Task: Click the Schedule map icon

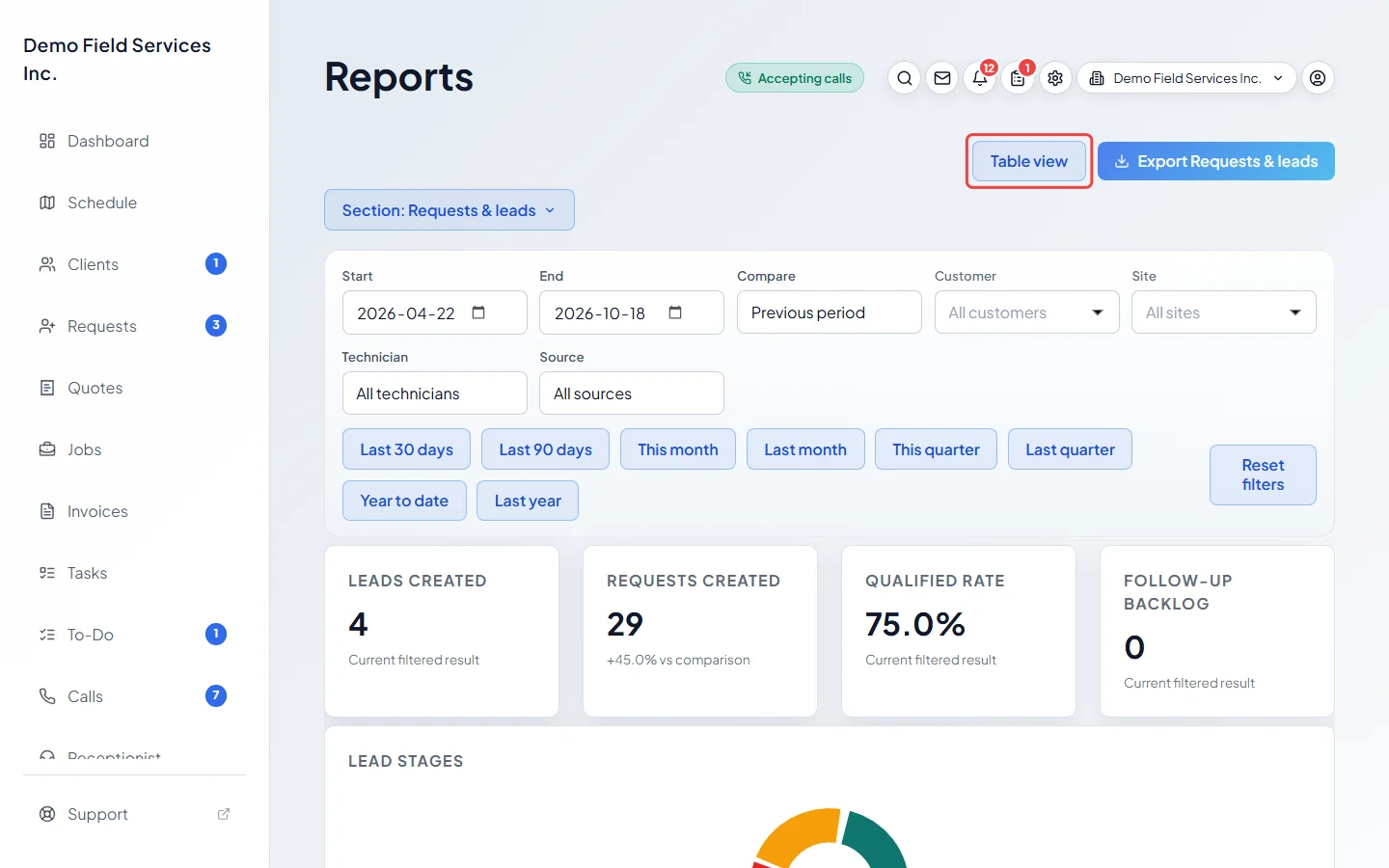Action: (x=47, y=203)
